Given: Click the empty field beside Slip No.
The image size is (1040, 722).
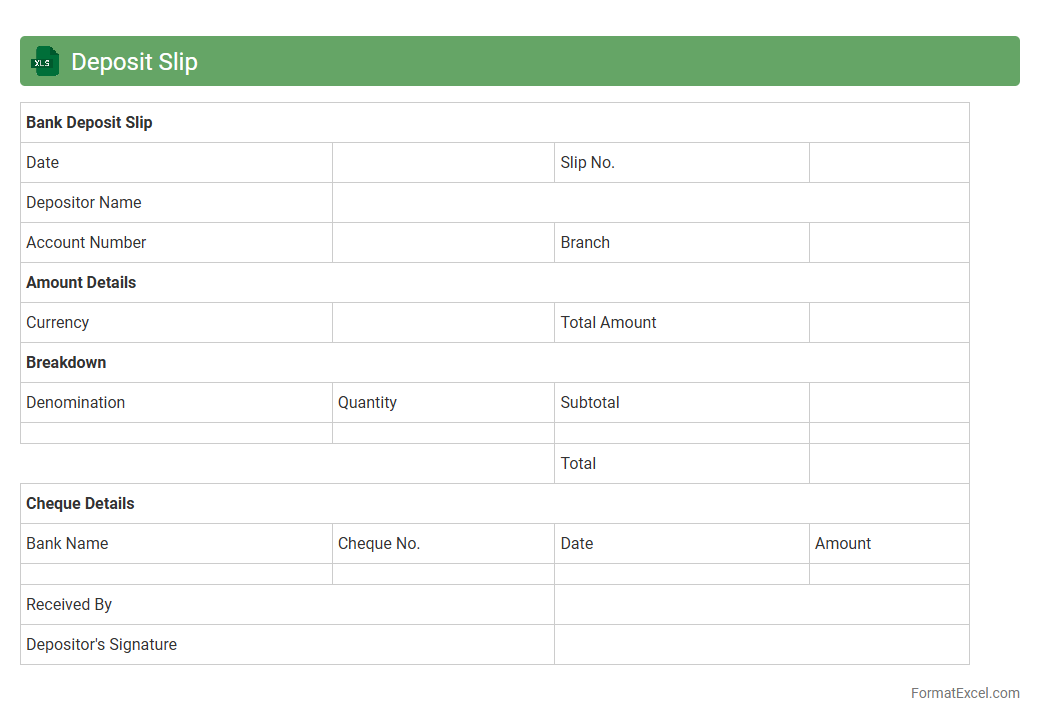Looking at the screenshot, I should click(888, 163).
